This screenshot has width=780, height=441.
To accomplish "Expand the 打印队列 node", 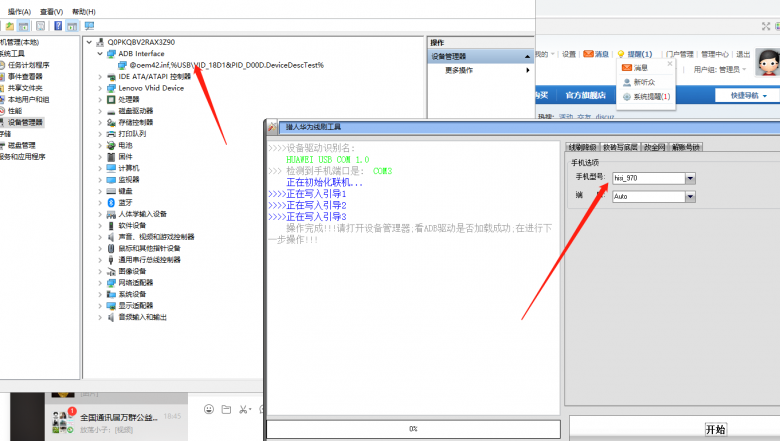I will (x=100, y=134).
